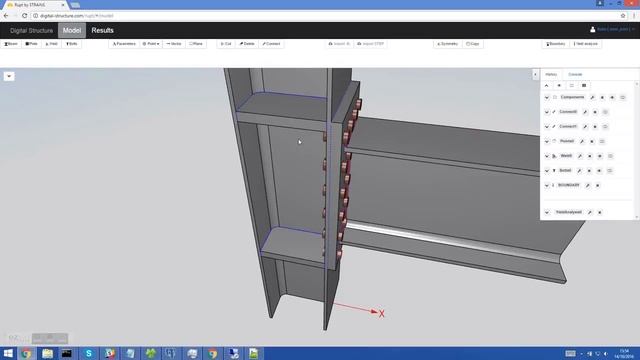The image size is (640, 360).
Task: Open File Explorer from the taskbar
Action: 47,353
